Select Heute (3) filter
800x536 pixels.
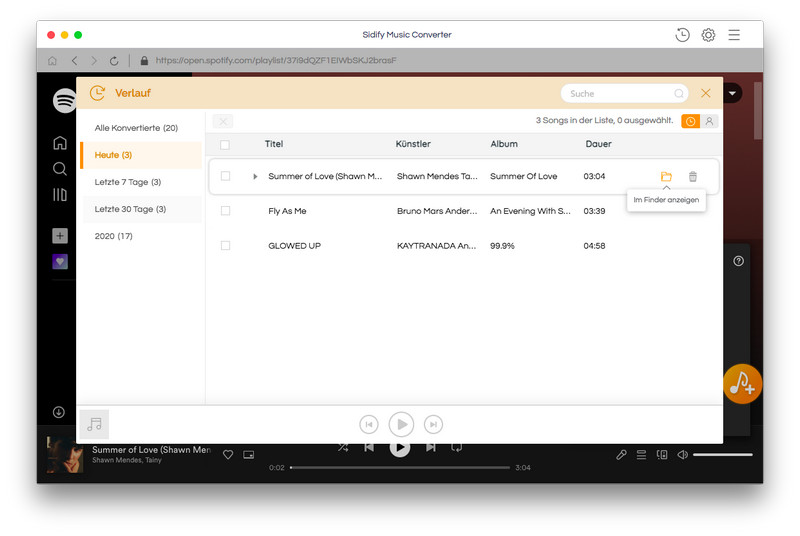point(141,155)
